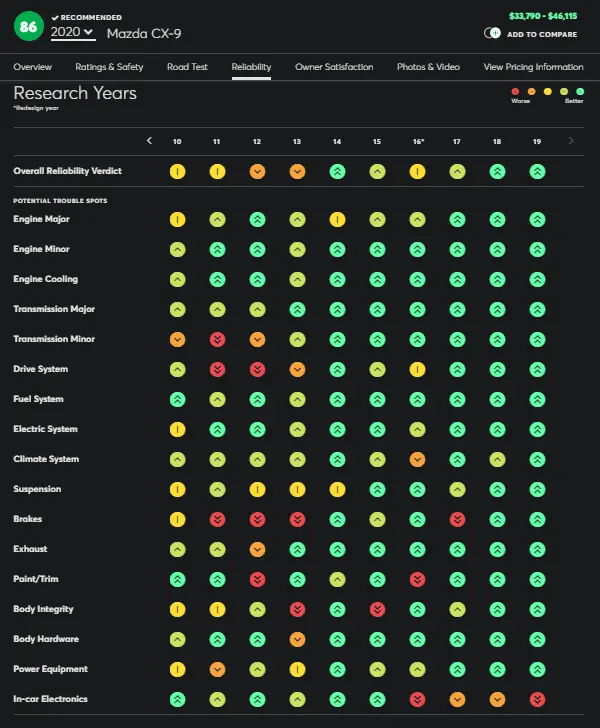Open View Pricing Information link

533,67
